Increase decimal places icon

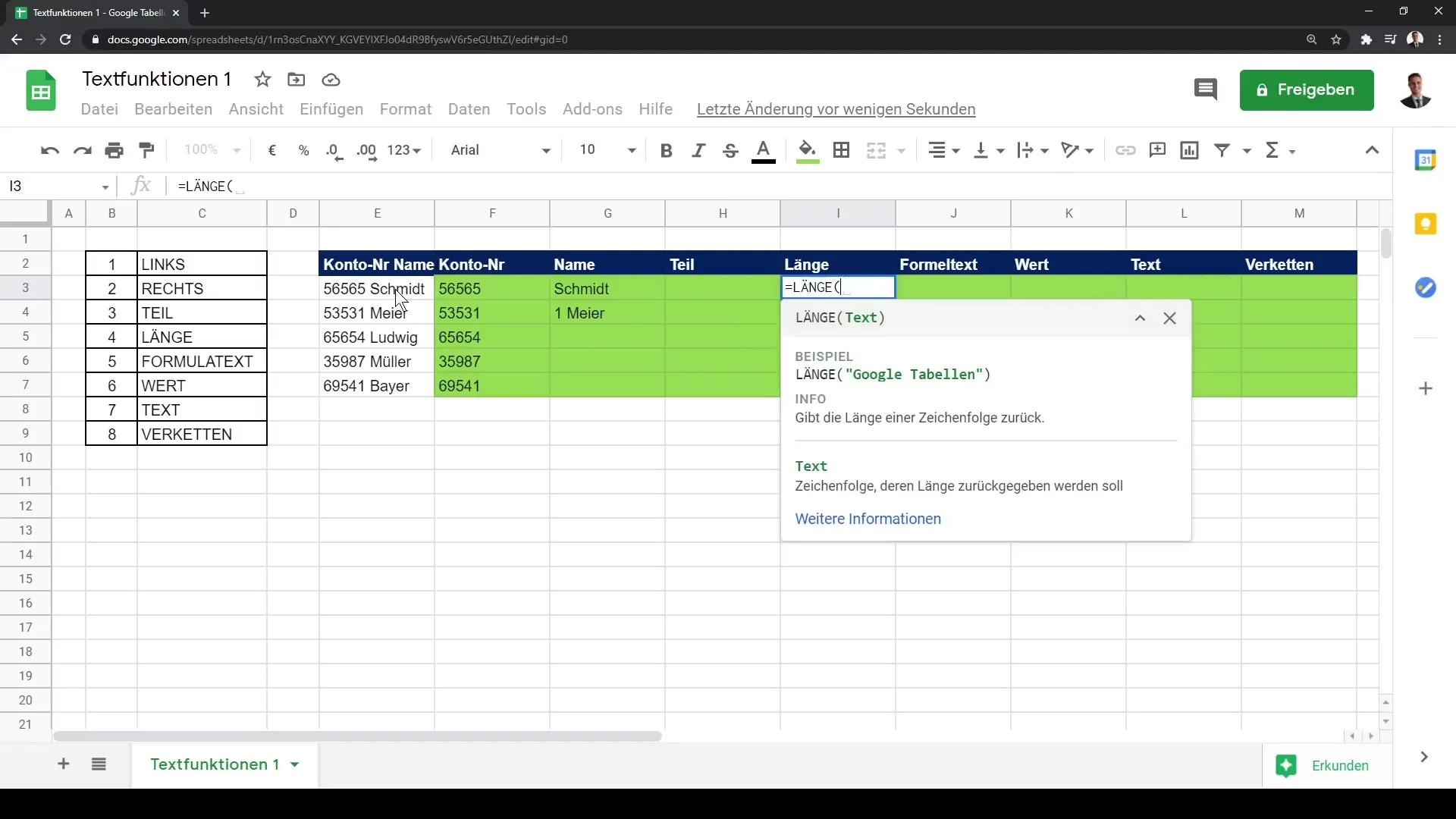point(367,150)
